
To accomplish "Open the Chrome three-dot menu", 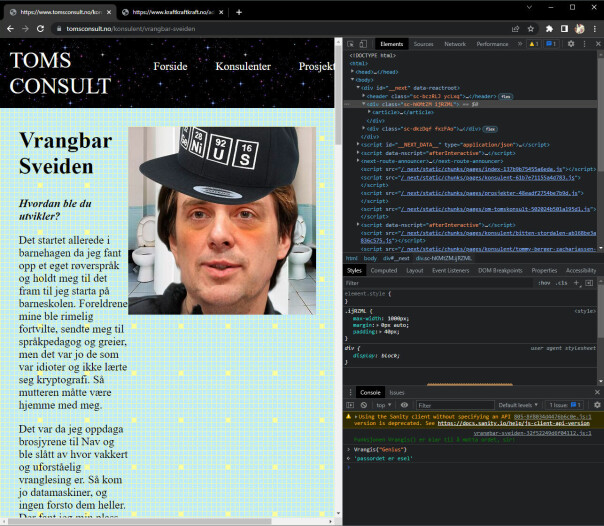I will tap(595, 29).
